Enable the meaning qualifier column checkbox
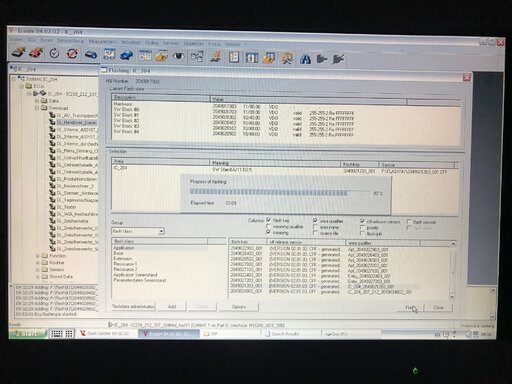The image size is (512, 384). (x=269, y=226)
